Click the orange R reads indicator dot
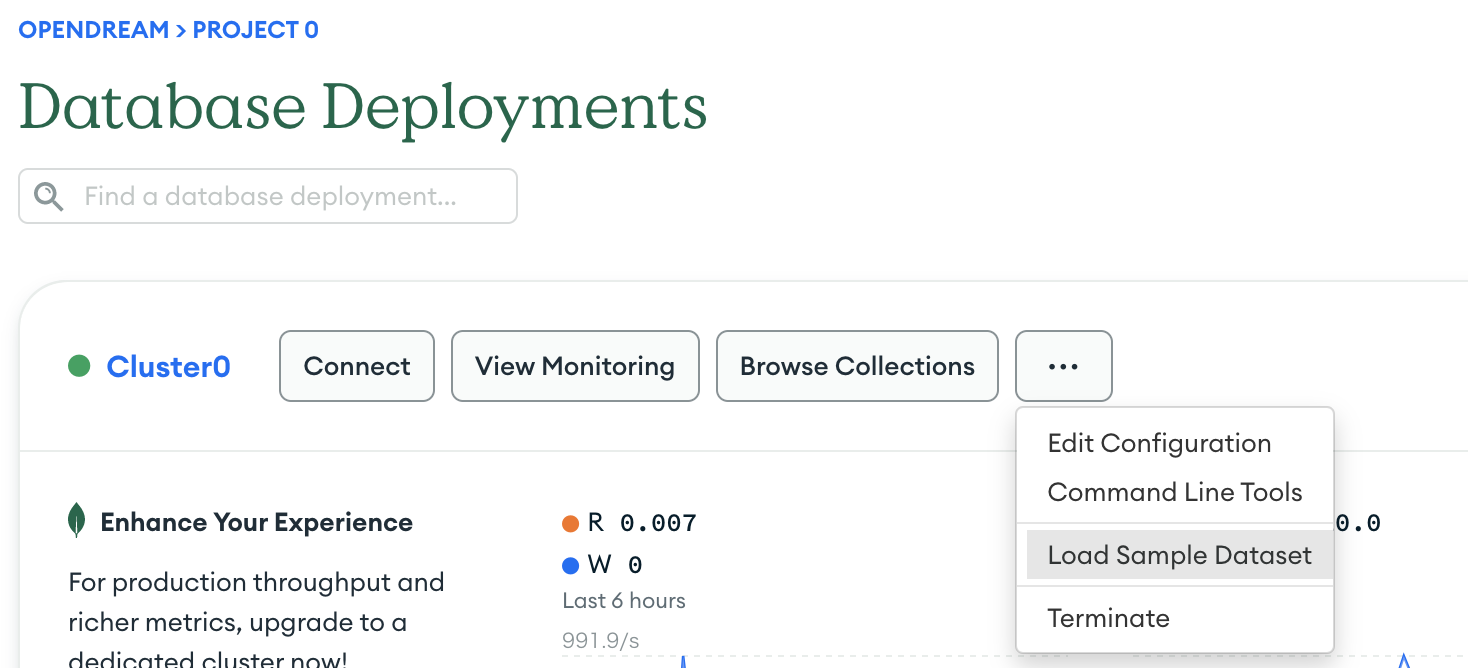Viewport: 1468px width, 668px height. (x=571, y=523)
